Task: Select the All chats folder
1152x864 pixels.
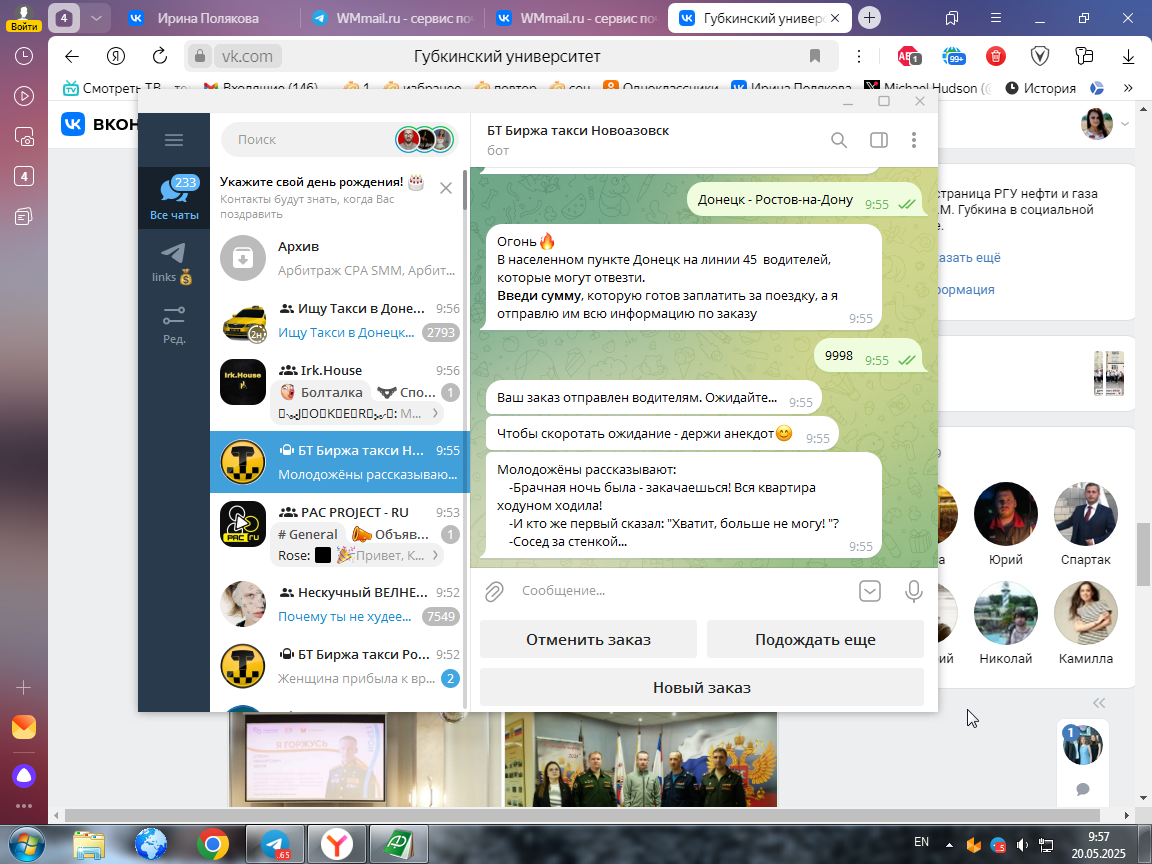Action: 174,198
